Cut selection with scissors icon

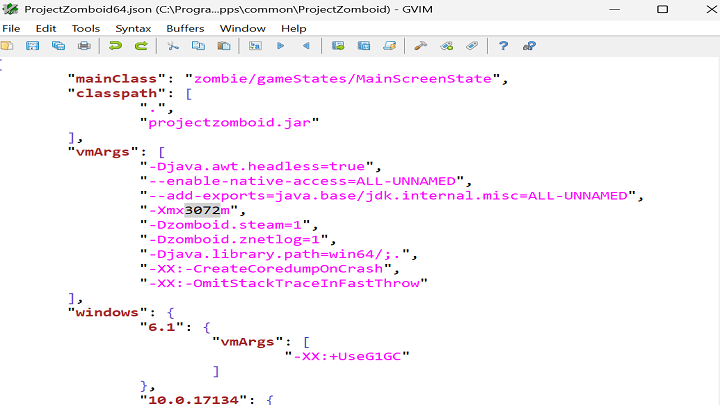coord(173,46)
